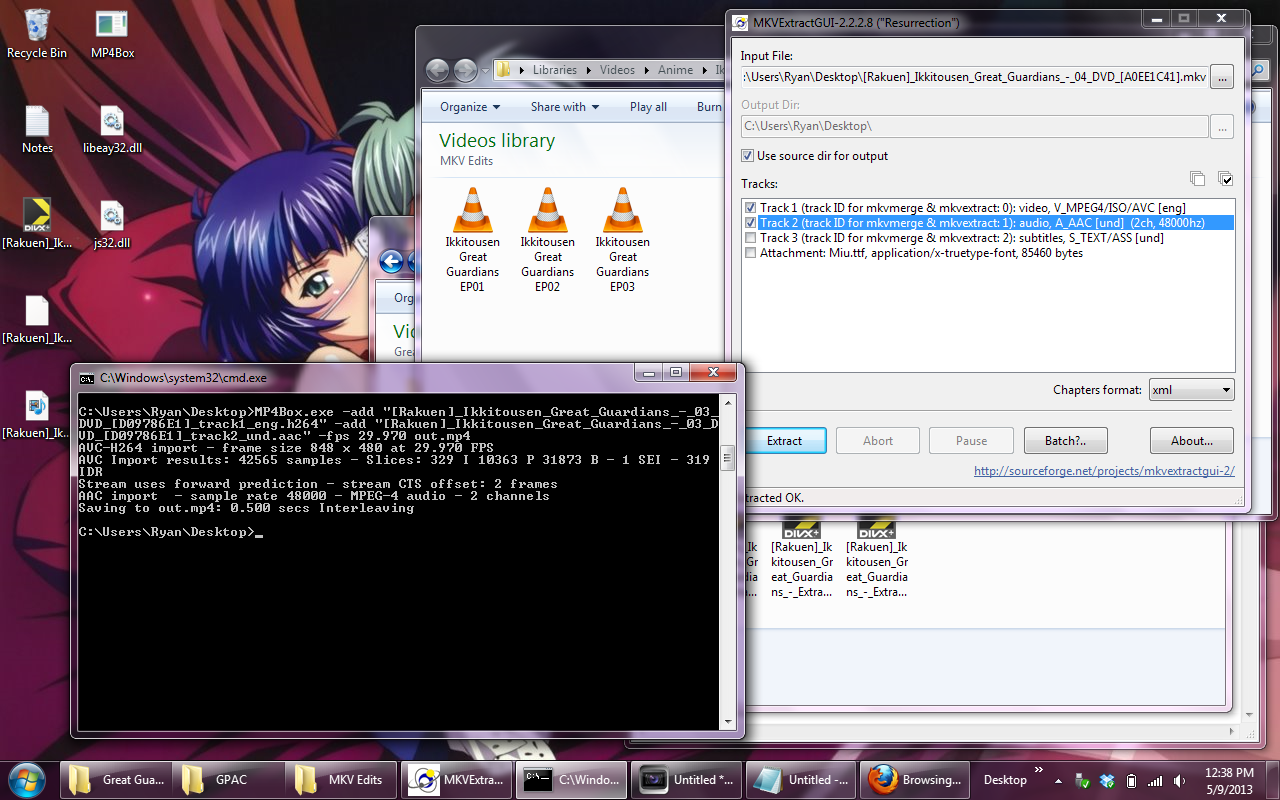Select the blank-page [Rakuen] file on desktop
This screenshot has width=1280, height=800.
coord(37,319)
